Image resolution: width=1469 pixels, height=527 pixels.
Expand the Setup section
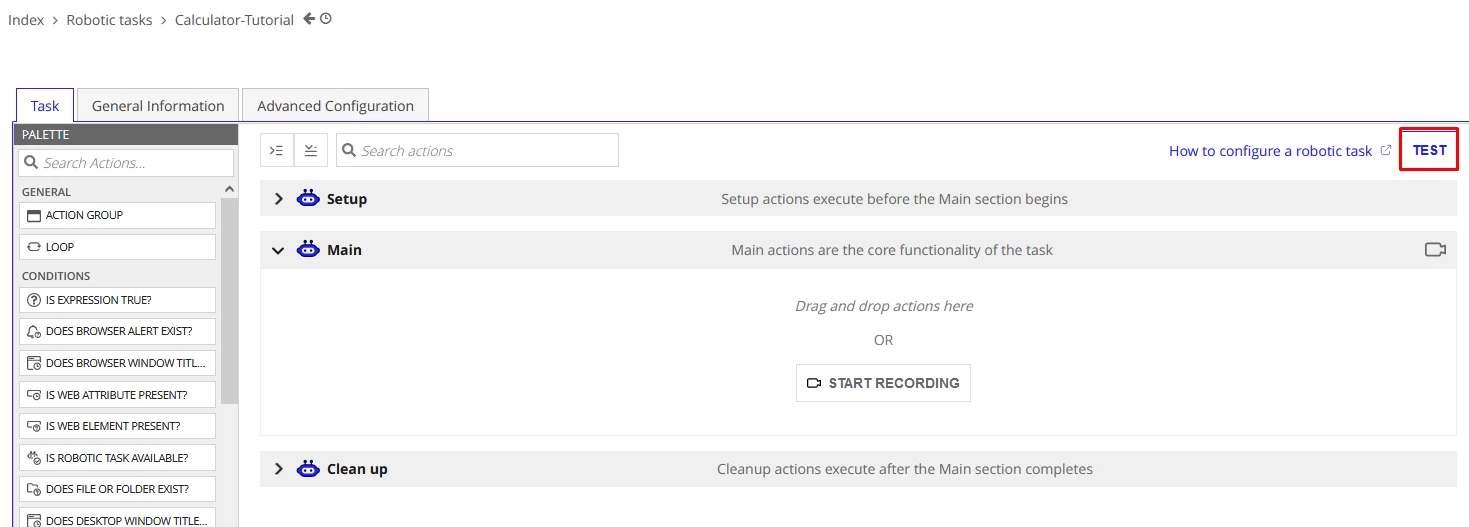[x=279, y=199]
